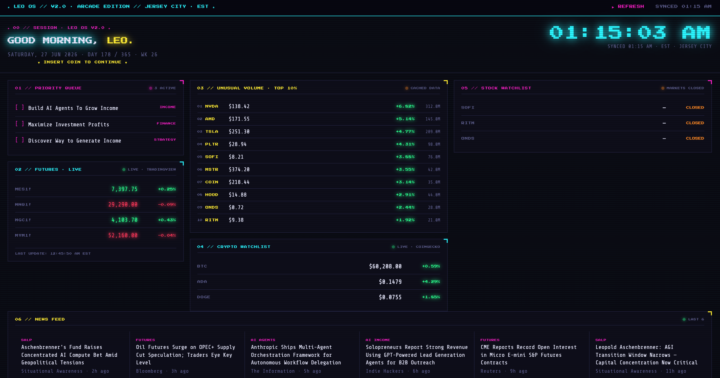Screen dimensions: 720x378
Task: Open the Anthropic Multi-Agent Orchestration article
Action: tap(296, 355)
